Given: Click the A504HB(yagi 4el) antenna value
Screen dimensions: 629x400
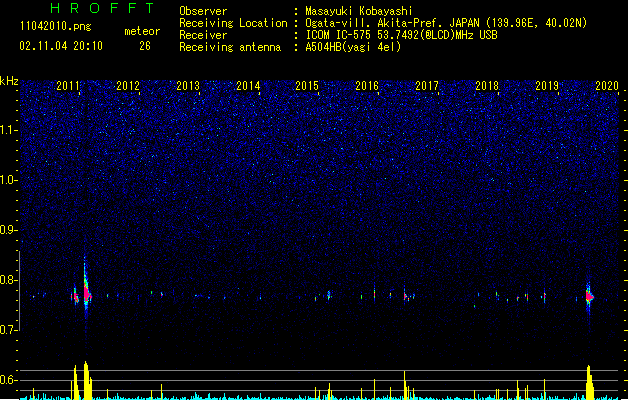Looking at the screenshot, I should pos(353,47).
